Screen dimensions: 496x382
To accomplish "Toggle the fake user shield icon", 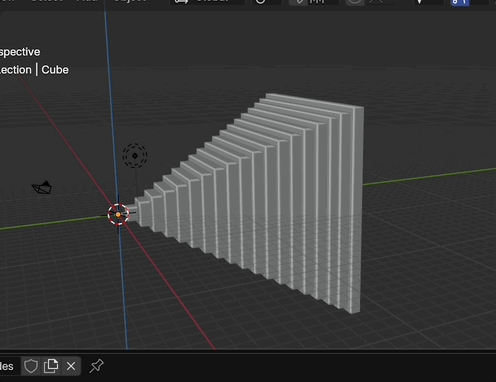I will 31,366.
